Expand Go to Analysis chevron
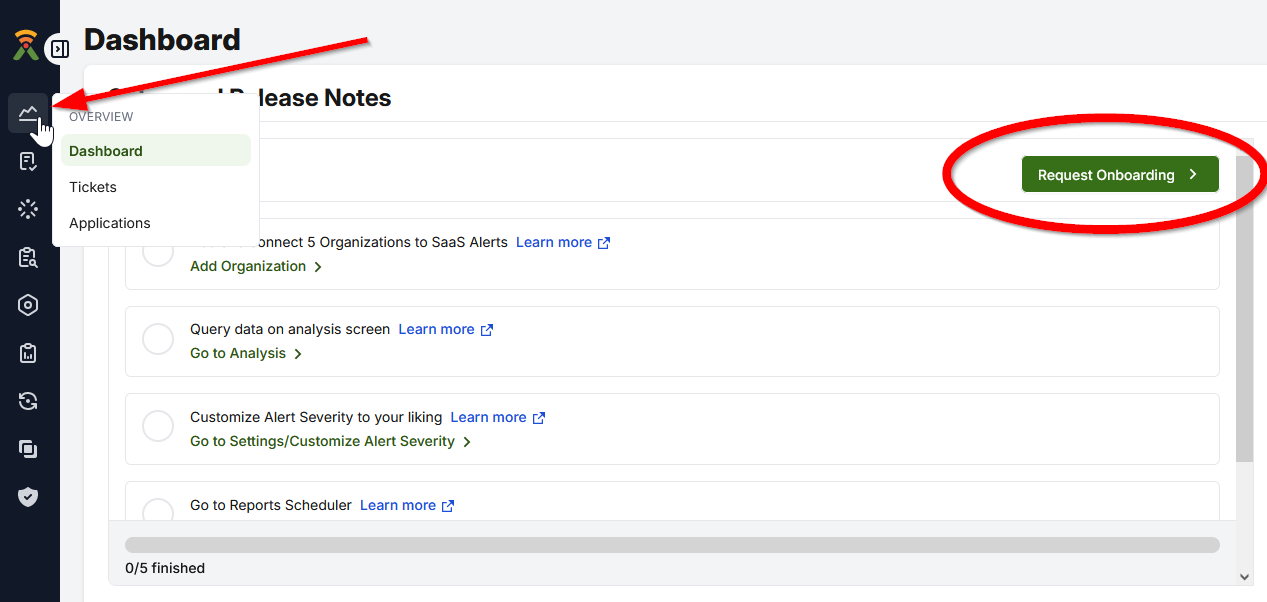This screenshot has width=1267, height=602. tap(298, 353)
